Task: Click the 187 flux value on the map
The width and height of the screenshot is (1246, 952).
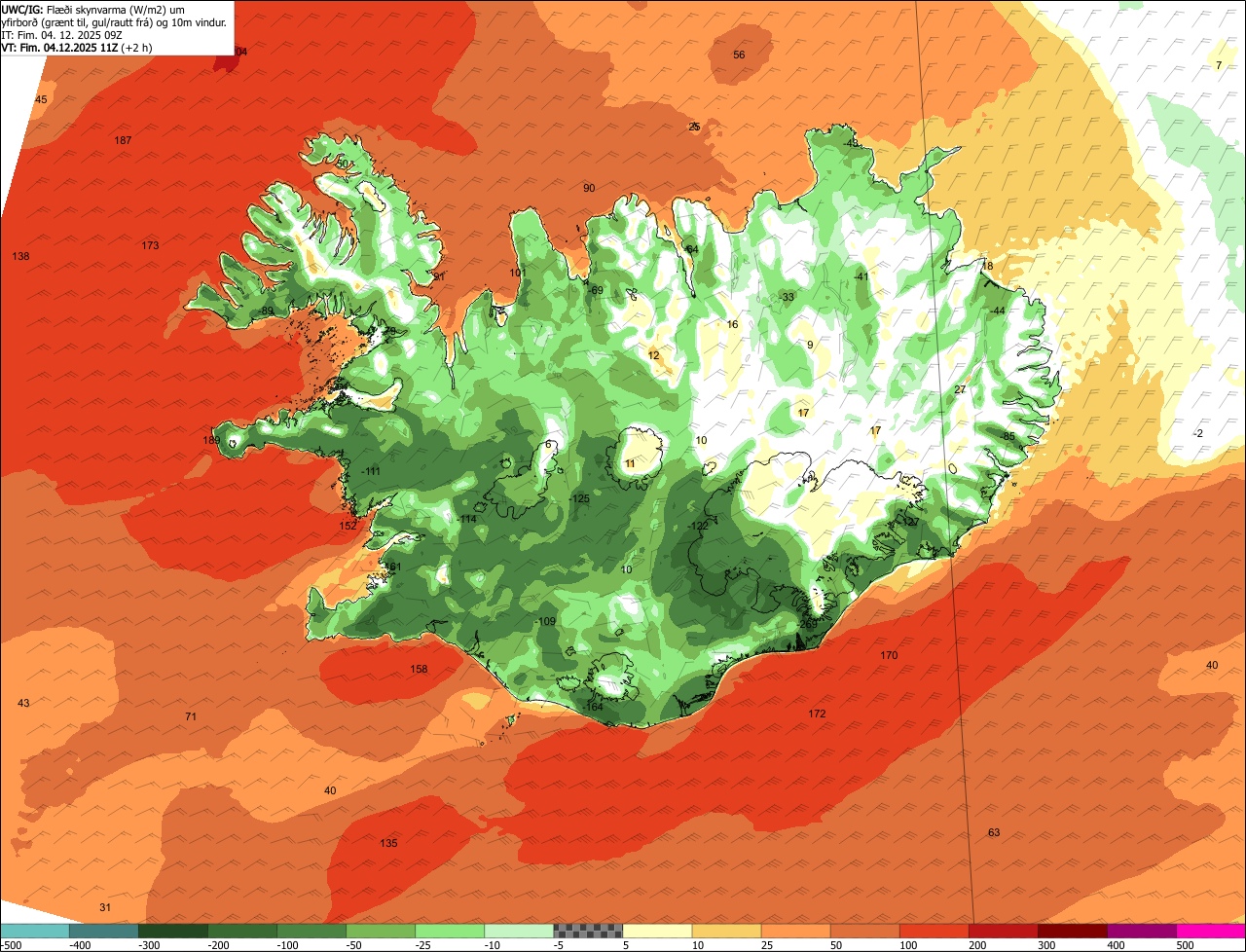Action: tap(123, 141)
